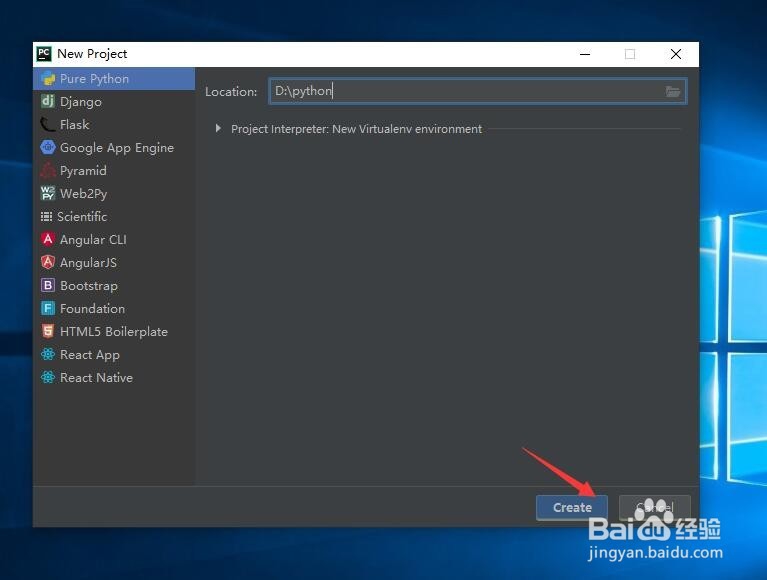Click the Create button
767x580 pixels.
[x=572, y=508]
